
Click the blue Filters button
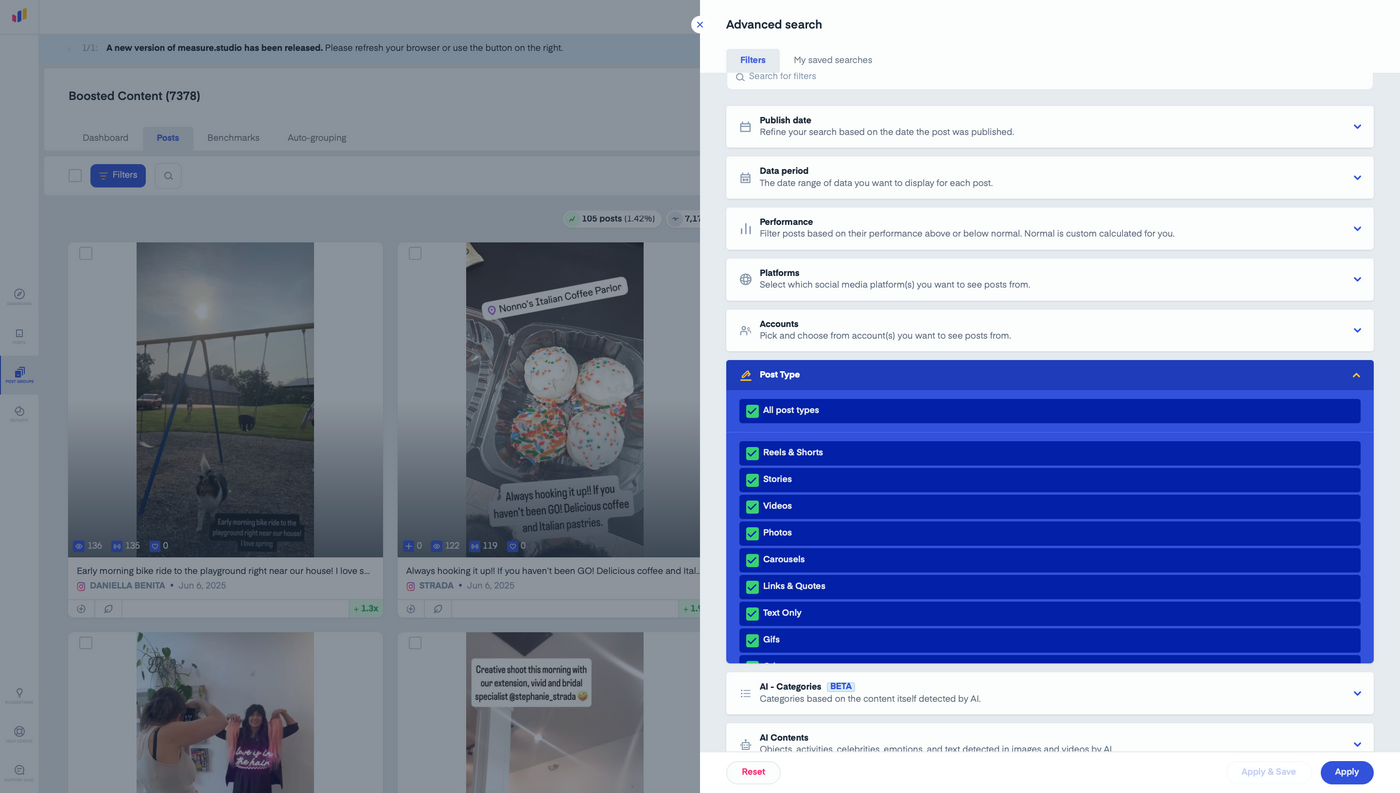click(x=118, y=176)
